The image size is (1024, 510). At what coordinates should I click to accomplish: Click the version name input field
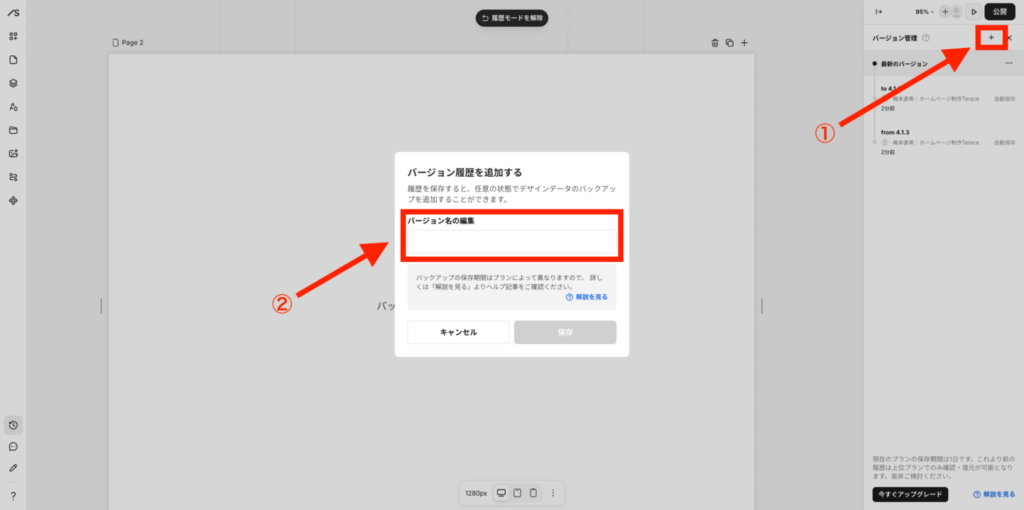(x=511, y=243)
